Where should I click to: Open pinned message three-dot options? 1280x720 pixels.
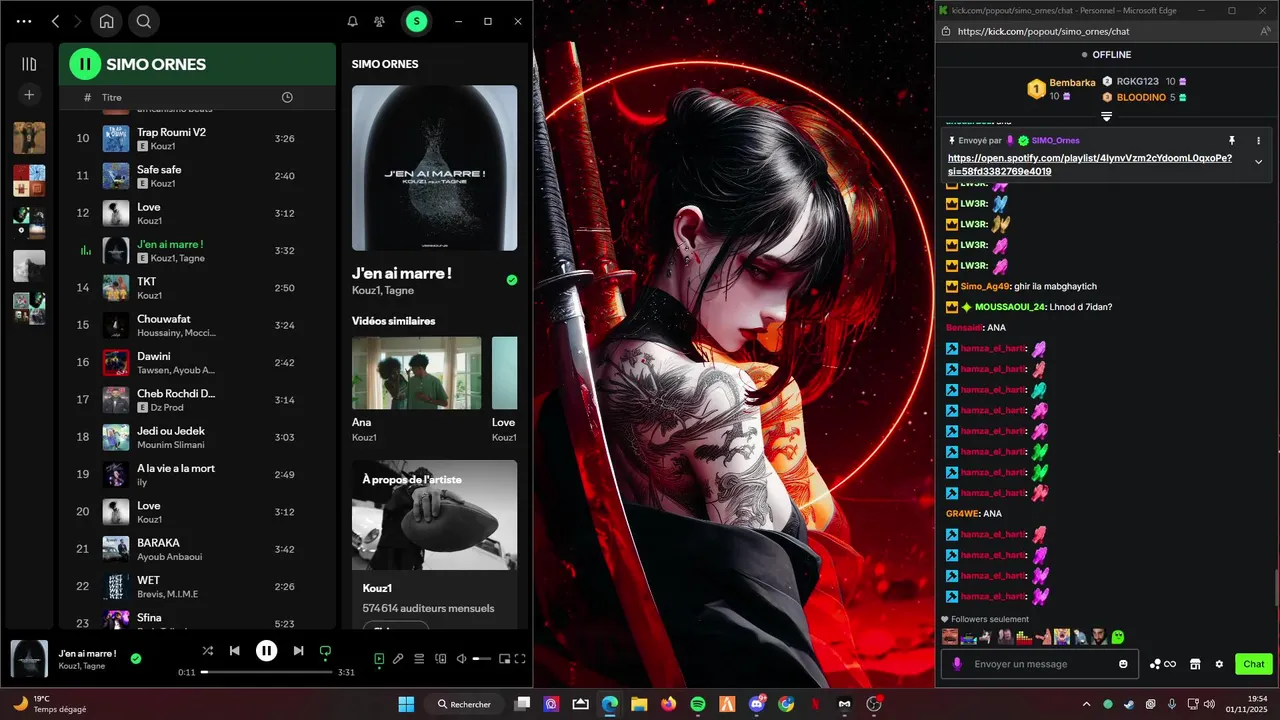point(1258,141)
